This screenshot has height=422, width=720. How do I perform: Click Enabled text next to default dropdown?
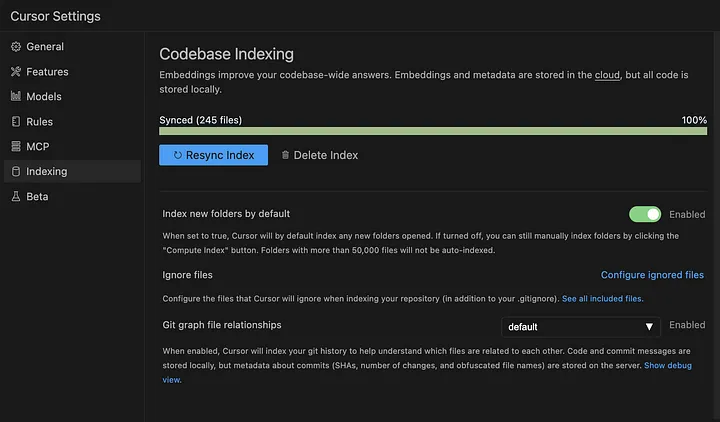pyautogui.click(x=687, y=325)
